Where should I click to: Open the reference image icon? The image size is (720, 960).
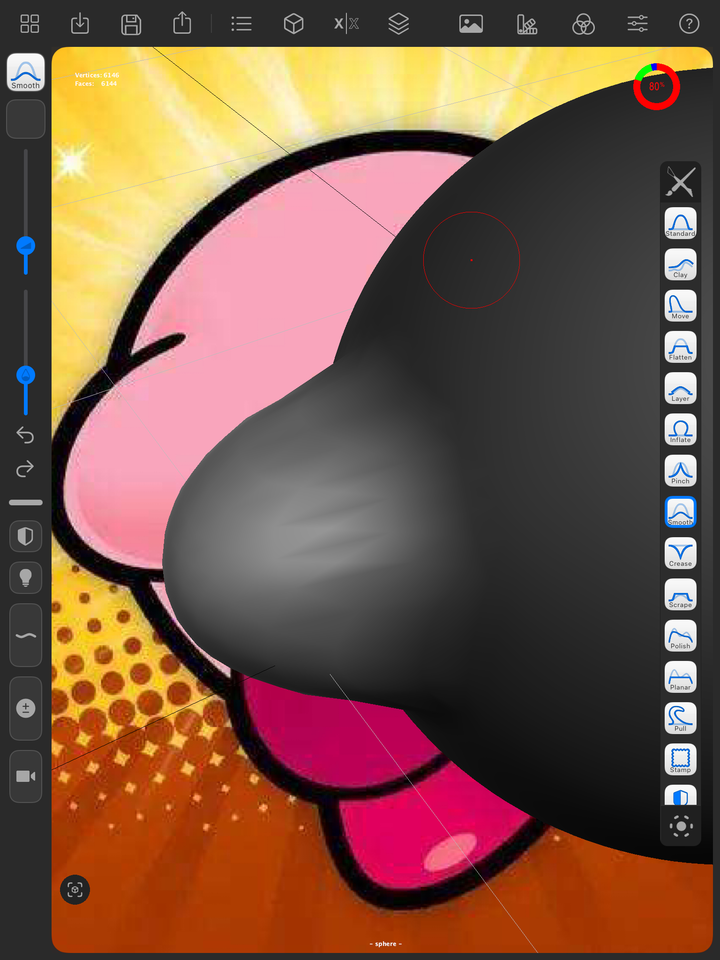[x=471, y=24]
